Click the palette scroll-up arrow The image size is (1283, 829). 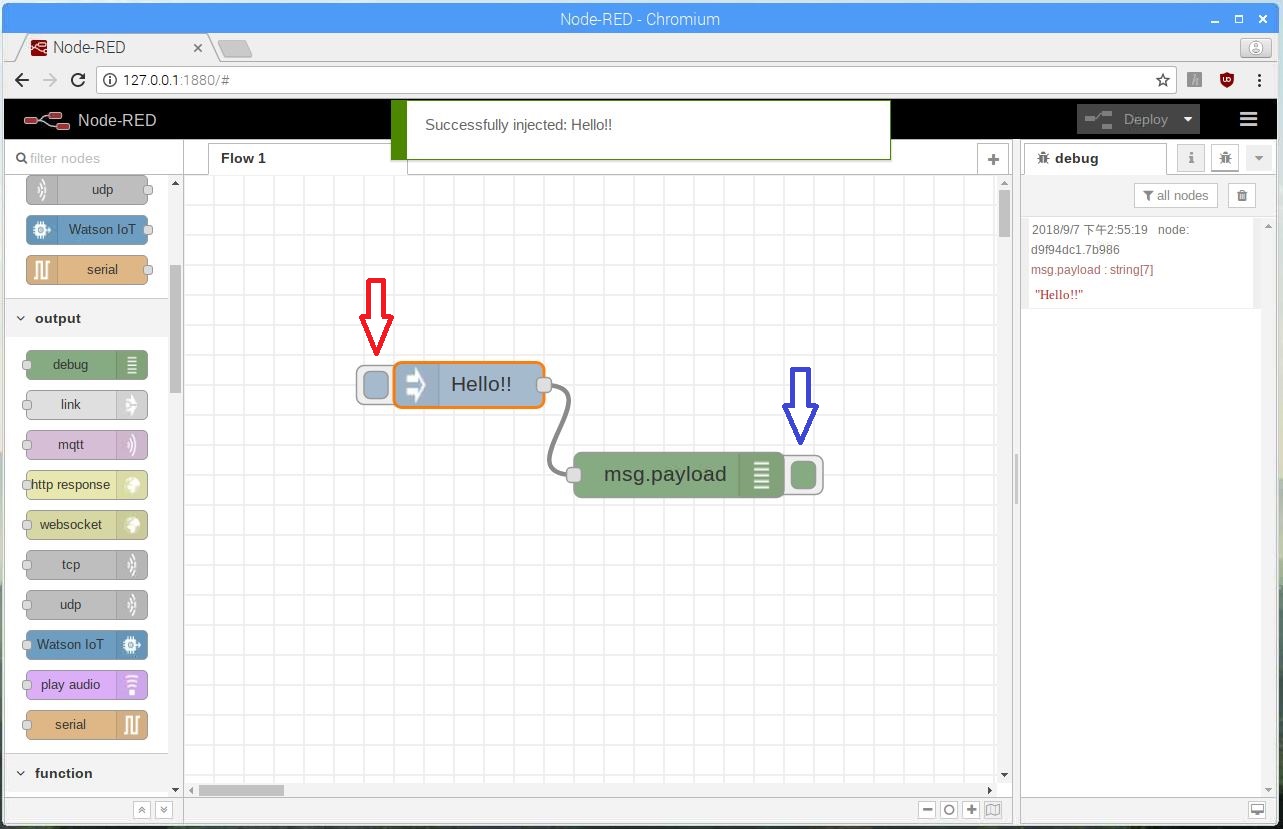pyautogui.click(x=176, y=183)
